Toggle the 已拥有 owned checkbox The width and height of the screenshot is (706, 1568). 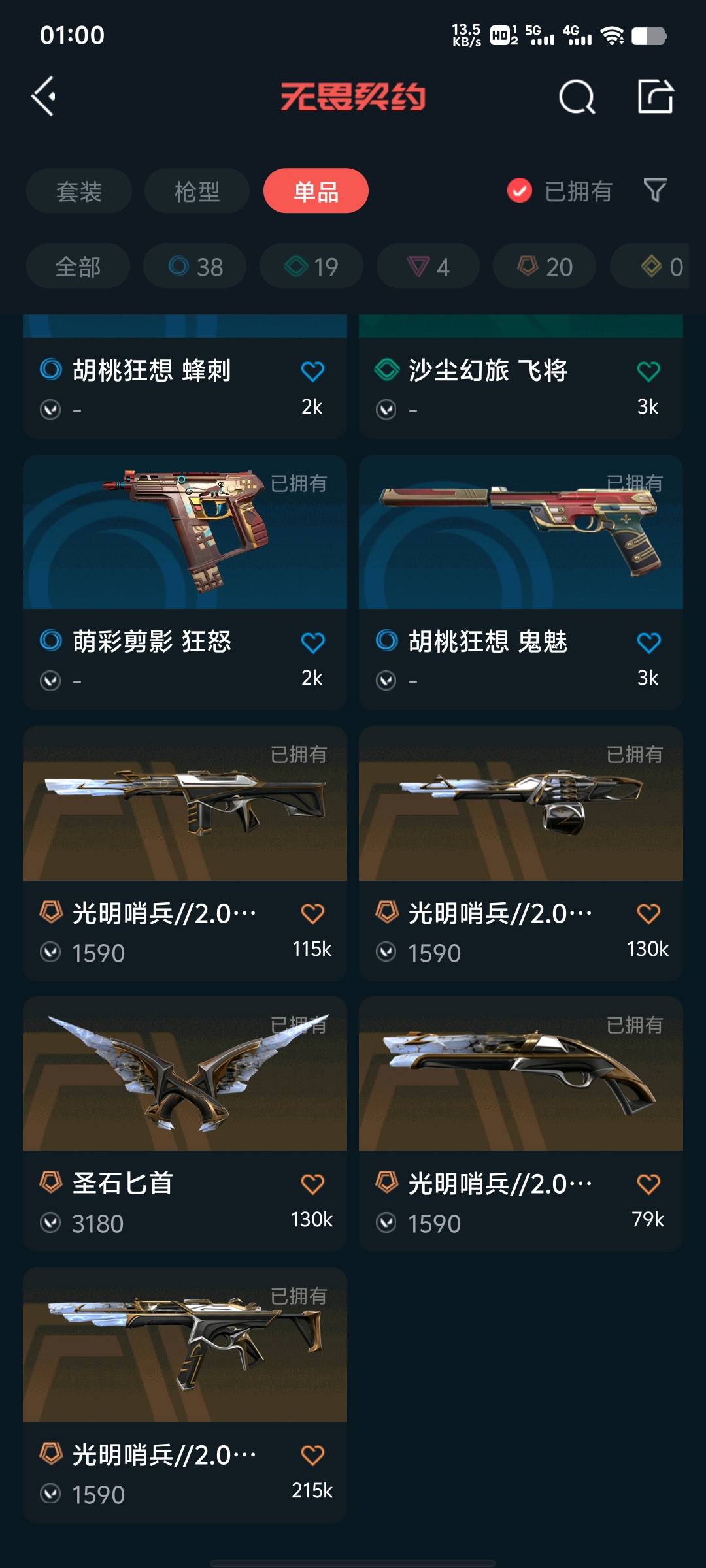click(x=520, y=191)
